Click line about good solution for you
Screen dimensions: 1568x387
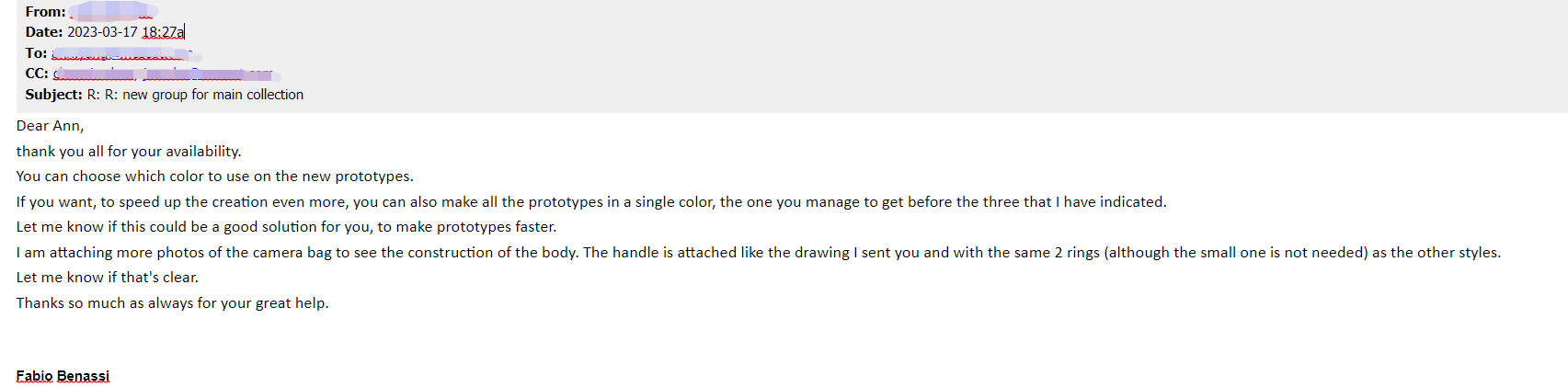click(x=286, y=227)
